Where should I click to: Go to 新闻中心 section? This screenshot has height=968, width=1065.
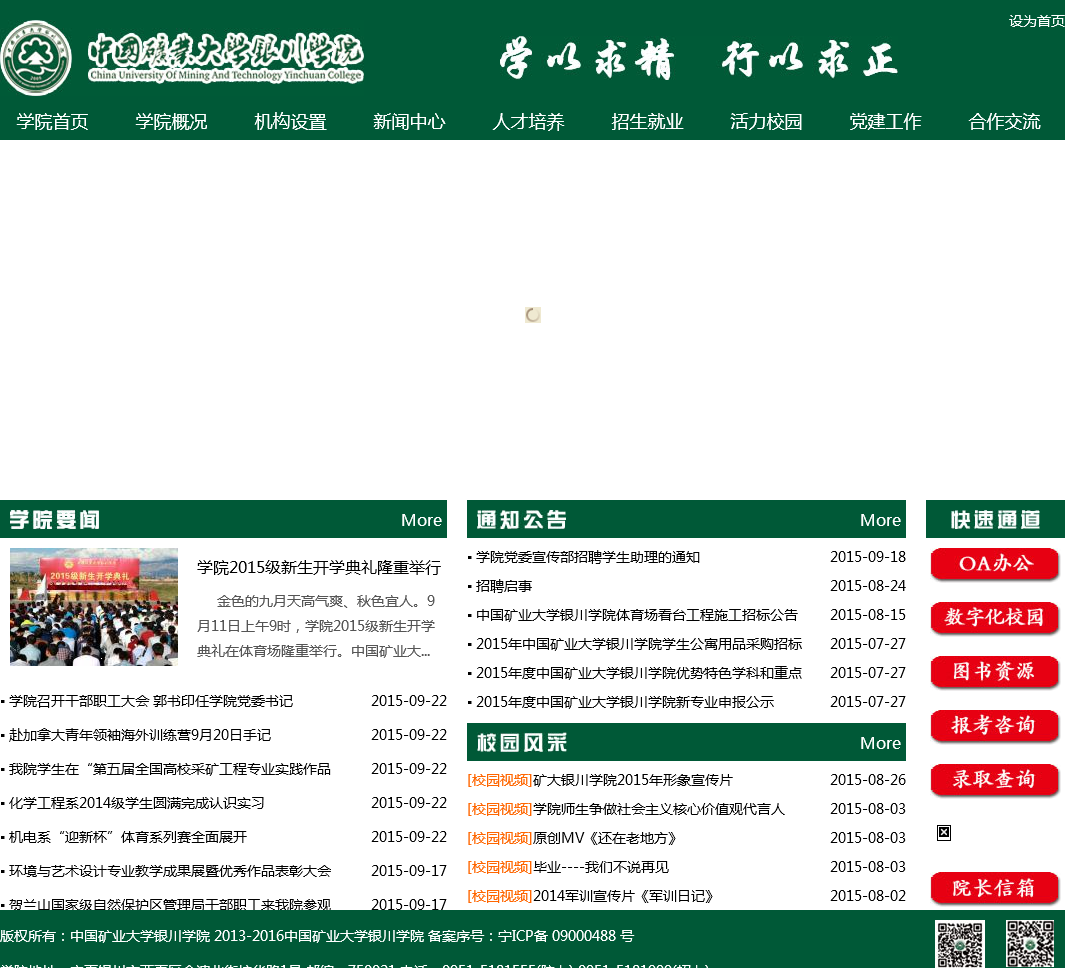click(409, 122)
